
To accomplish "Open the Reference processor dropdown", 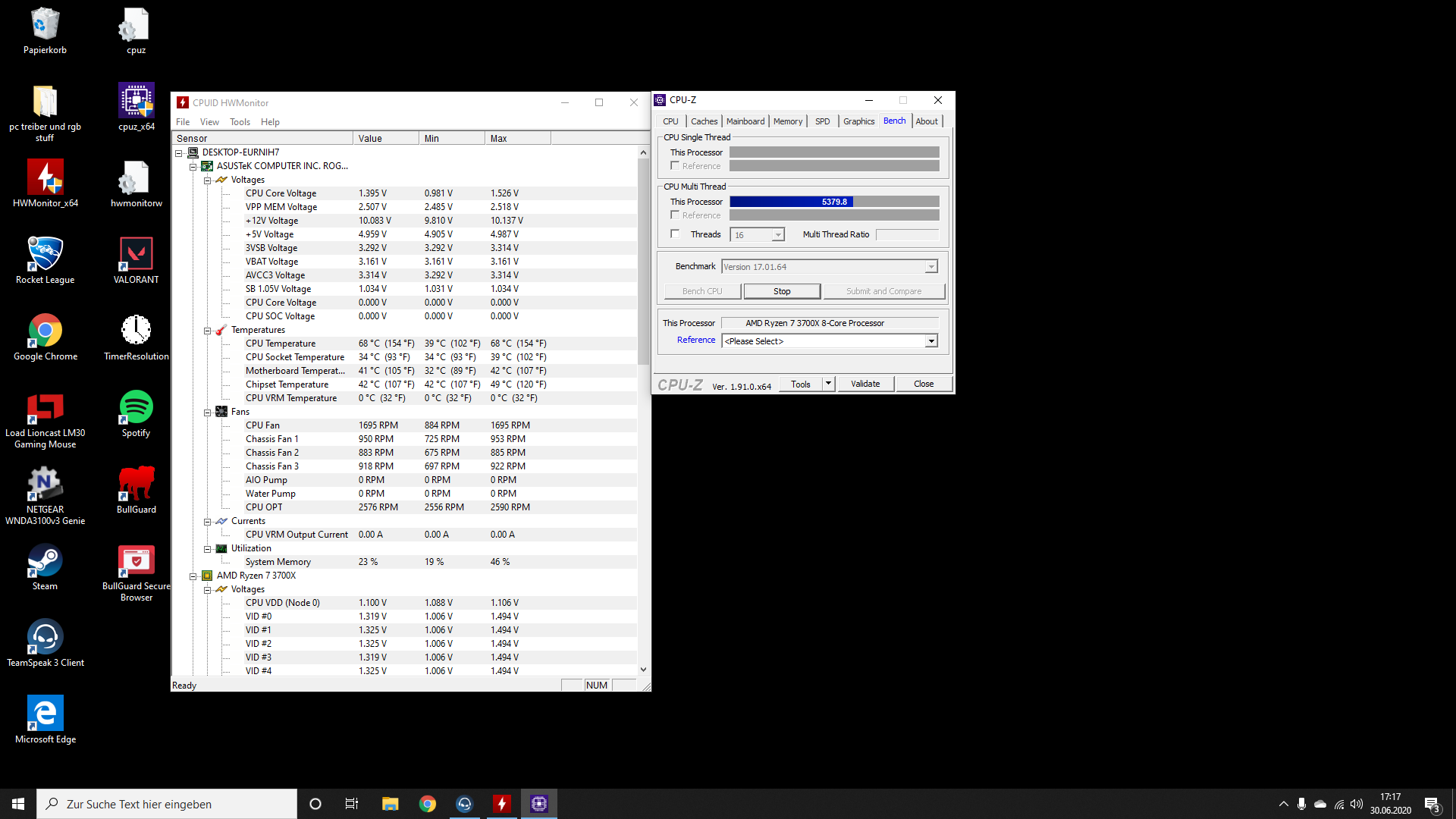I will click(930, 341).
